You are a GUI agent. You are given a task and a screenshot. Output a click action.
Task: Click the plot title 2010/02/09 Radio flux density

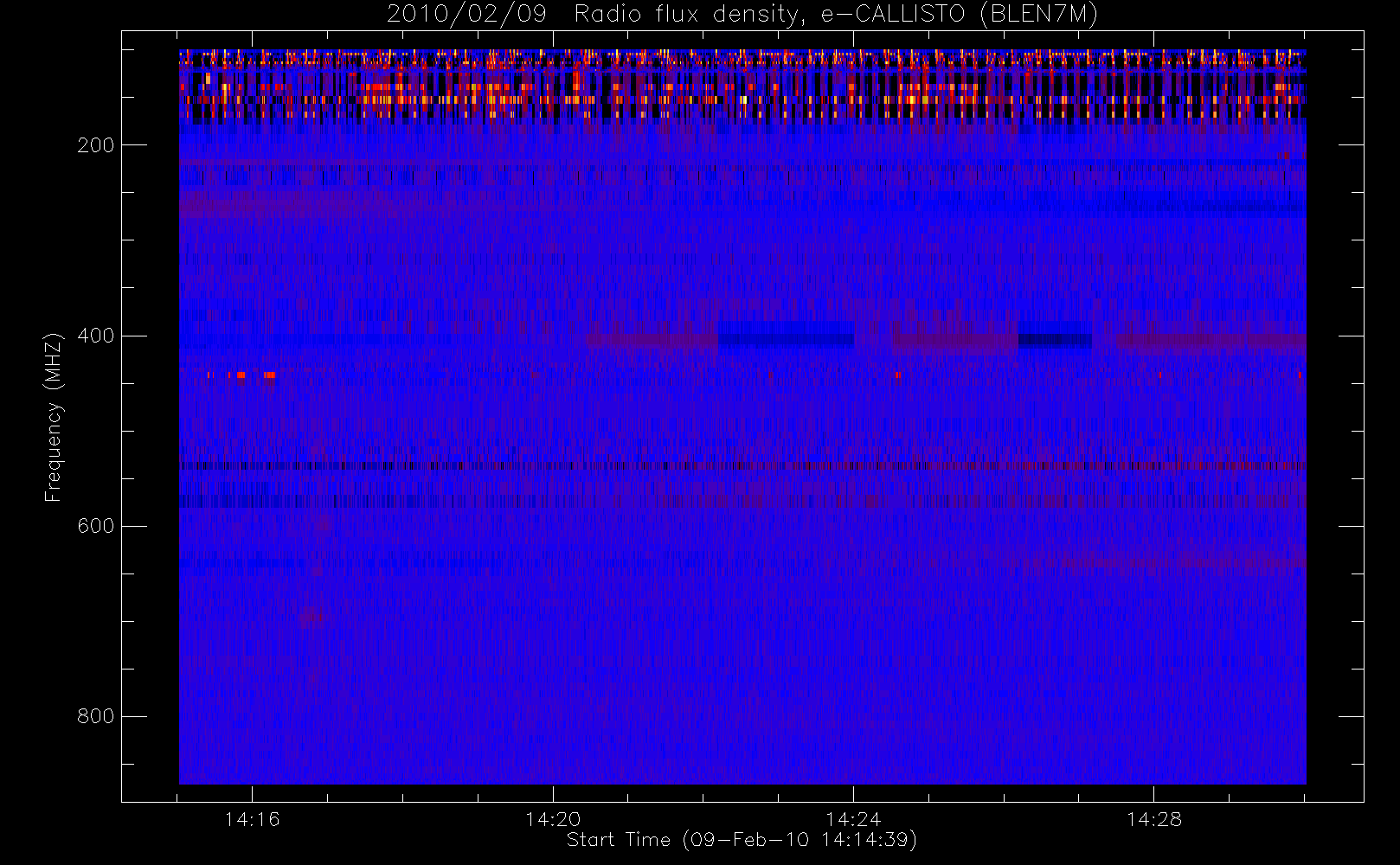pyautogui.click(x=742, y=14)
